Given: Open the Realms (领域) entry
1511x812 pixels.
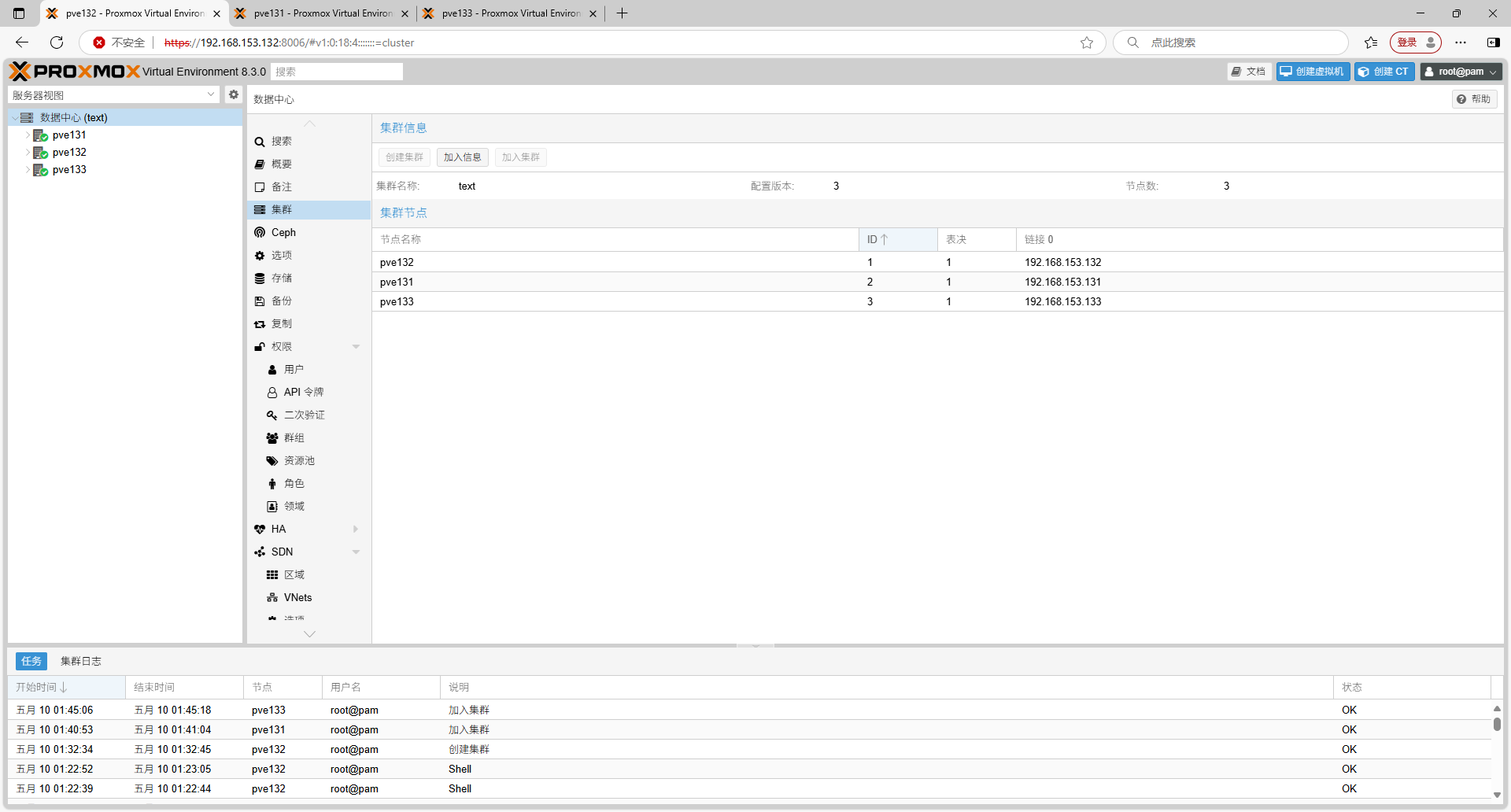Looking at the screenshot, I should 308,506.
